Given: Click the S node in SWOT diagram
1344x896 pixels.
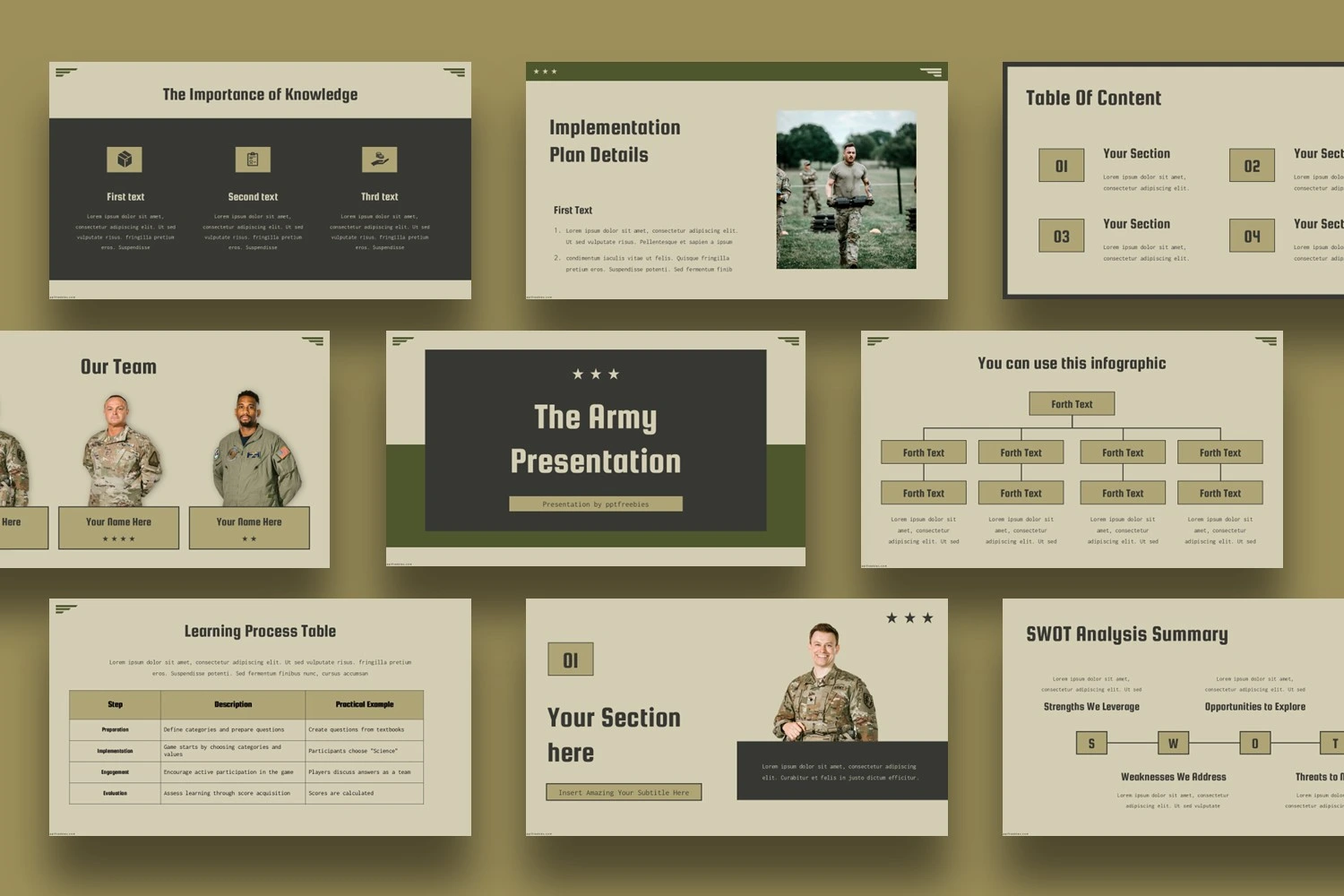Looking at the screenshot, I should pyautogui.click(x=1091, y=743).
